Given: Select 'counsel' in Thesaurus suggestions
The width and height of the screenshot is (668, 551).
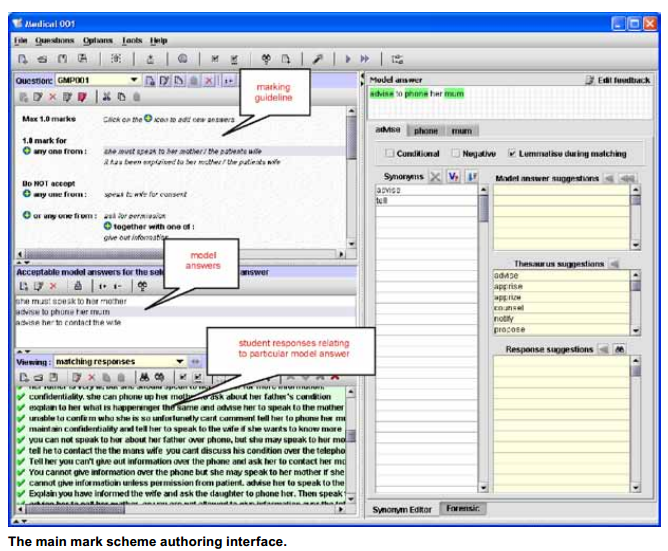Looking at the screenshot, I should click(561, 308).
